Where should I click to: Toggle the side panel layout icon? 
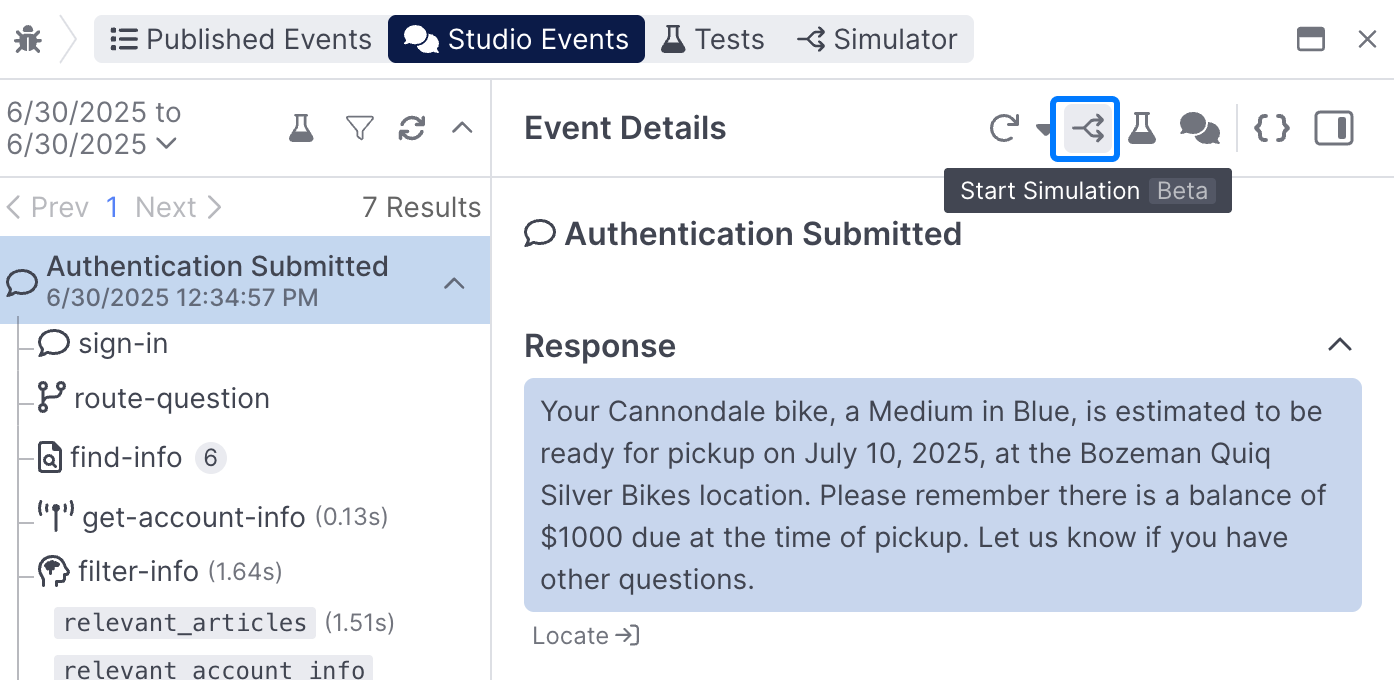[1334, 128]
